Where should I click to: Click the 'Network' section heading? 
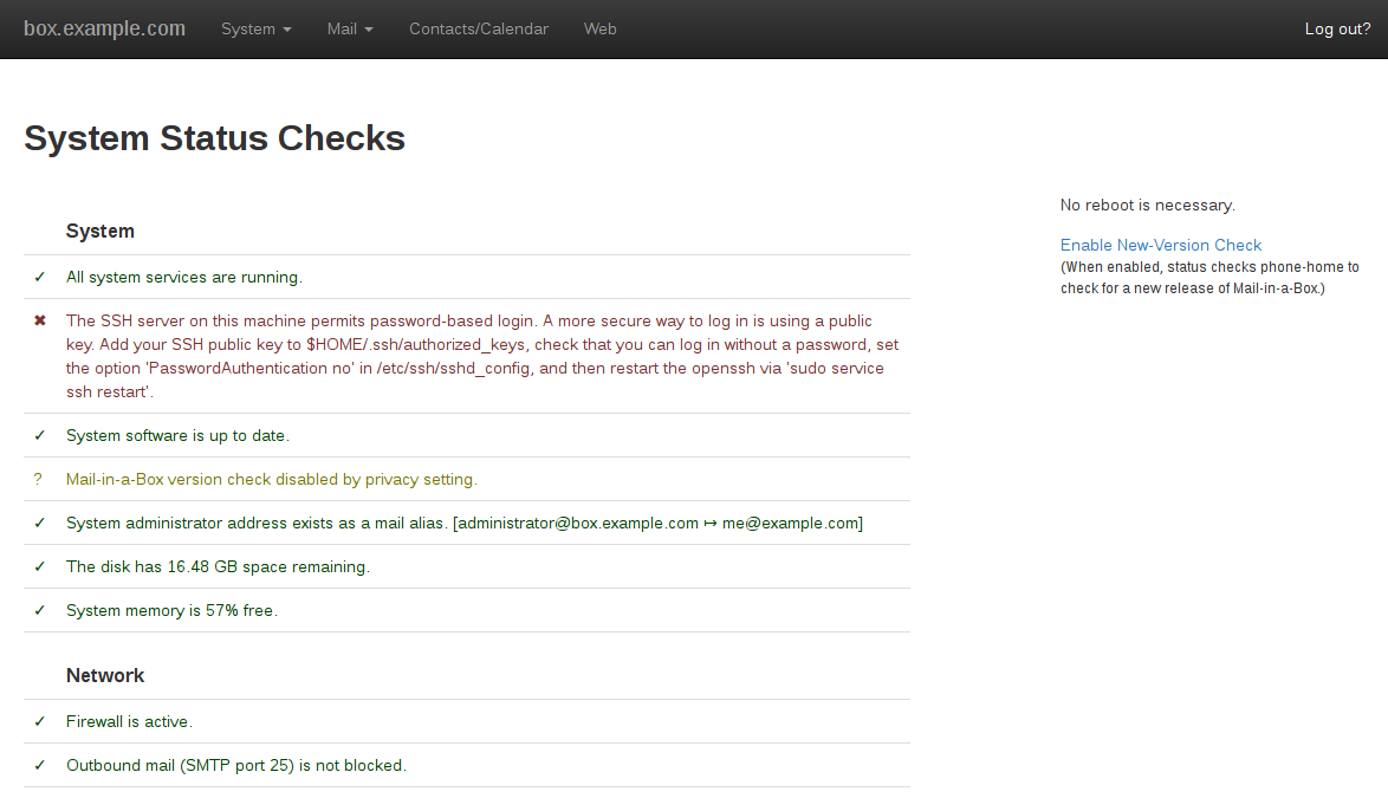pos(105,675)
